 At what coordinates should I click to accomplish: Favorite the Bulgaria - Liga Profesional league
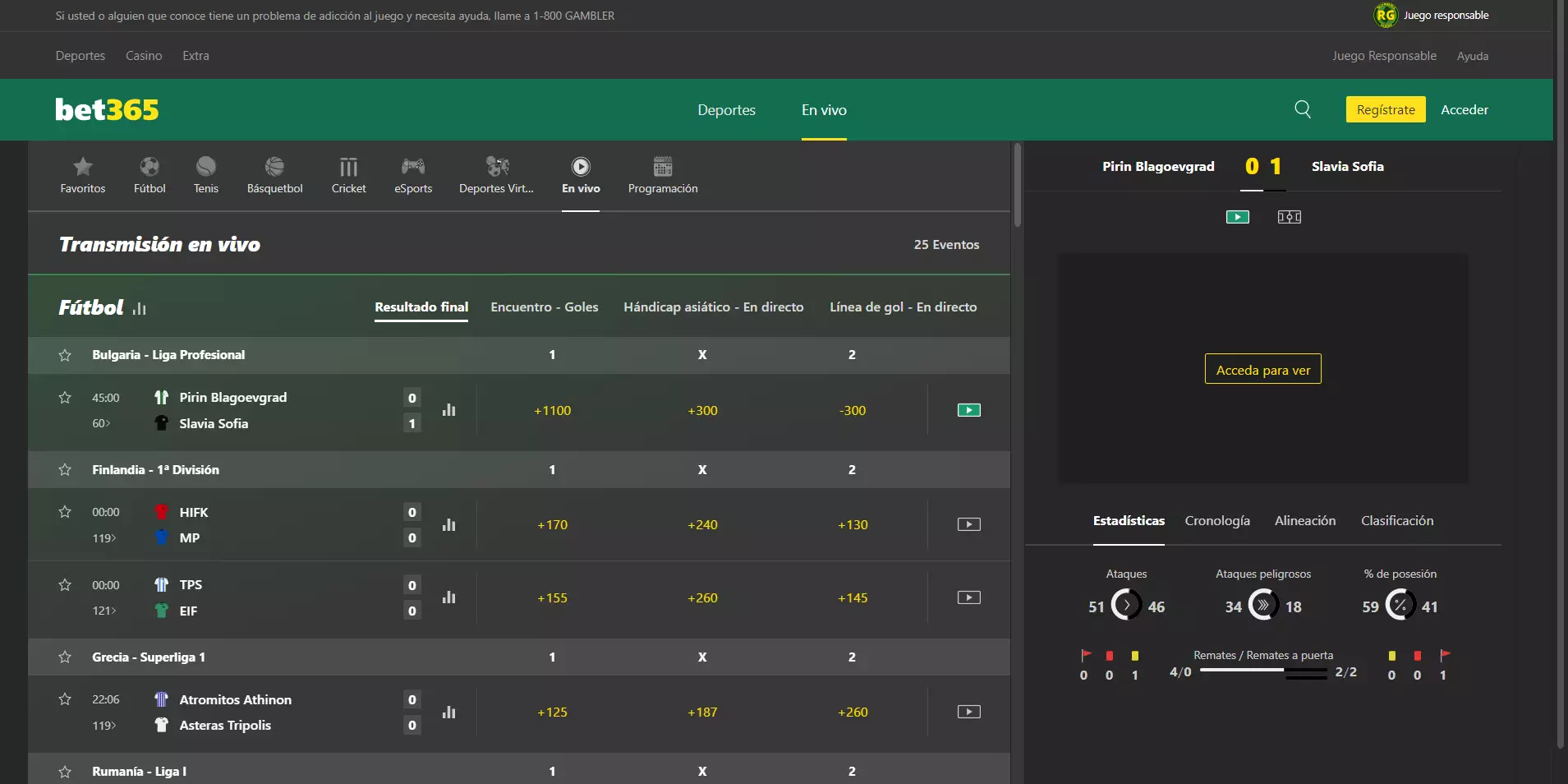tap(65, 355)
